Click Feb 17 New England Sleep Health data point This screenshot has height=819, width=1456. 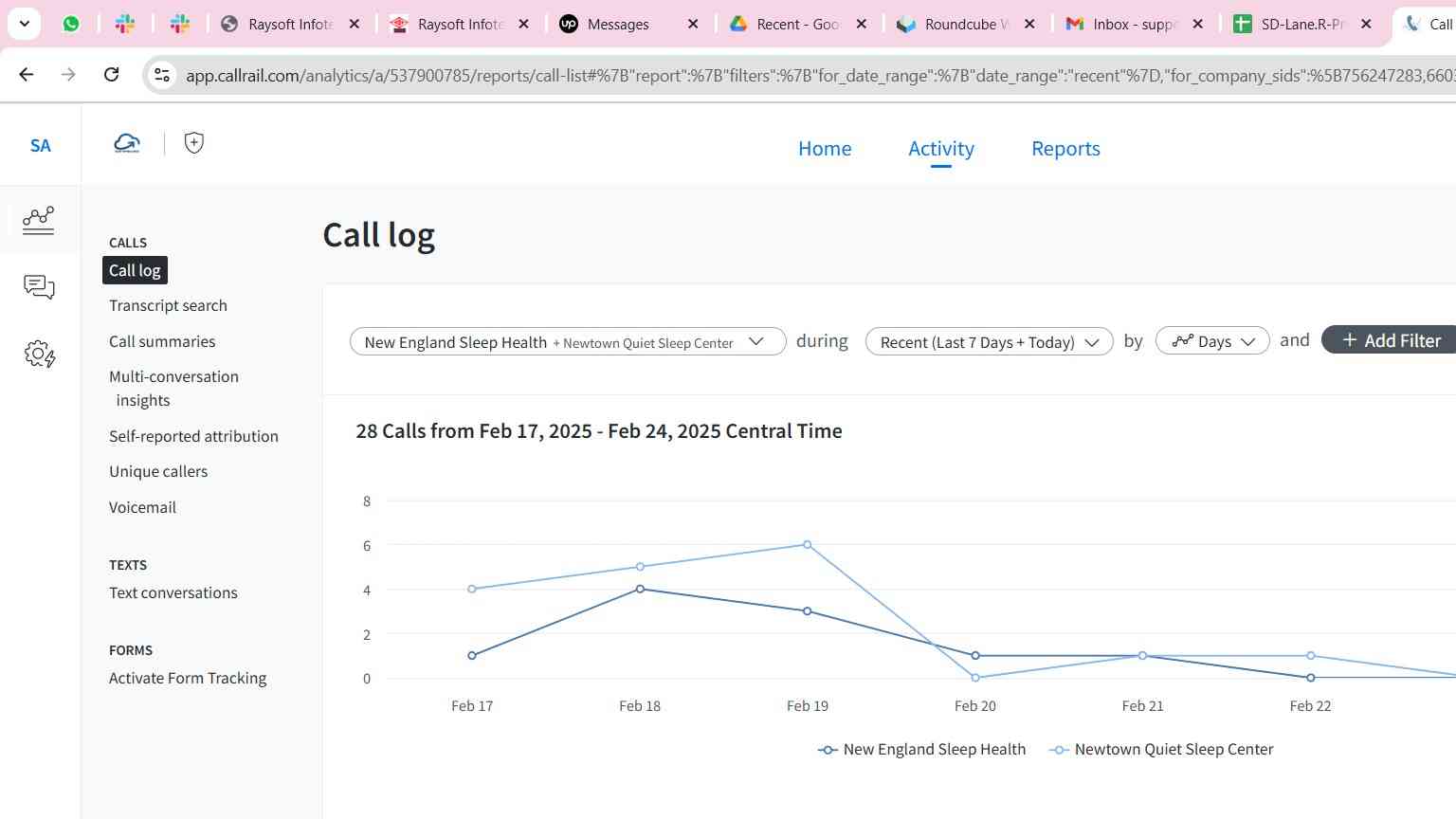point(472,655)
